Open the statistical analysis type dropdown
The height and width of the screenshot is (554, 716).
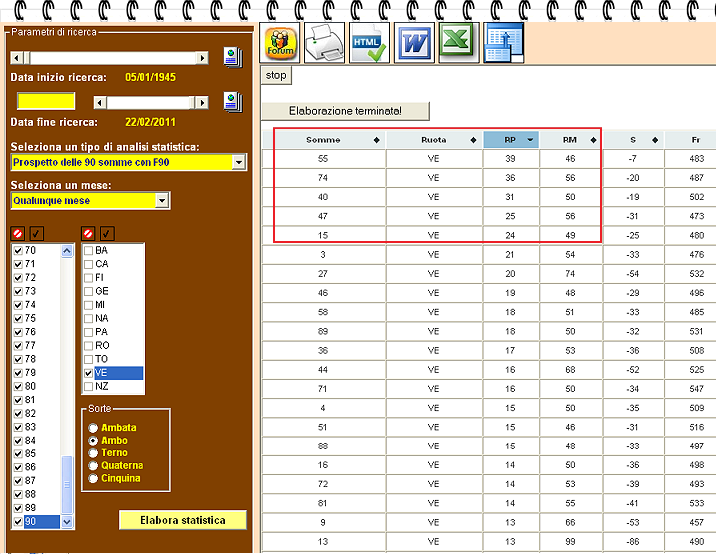coord(238,162)
